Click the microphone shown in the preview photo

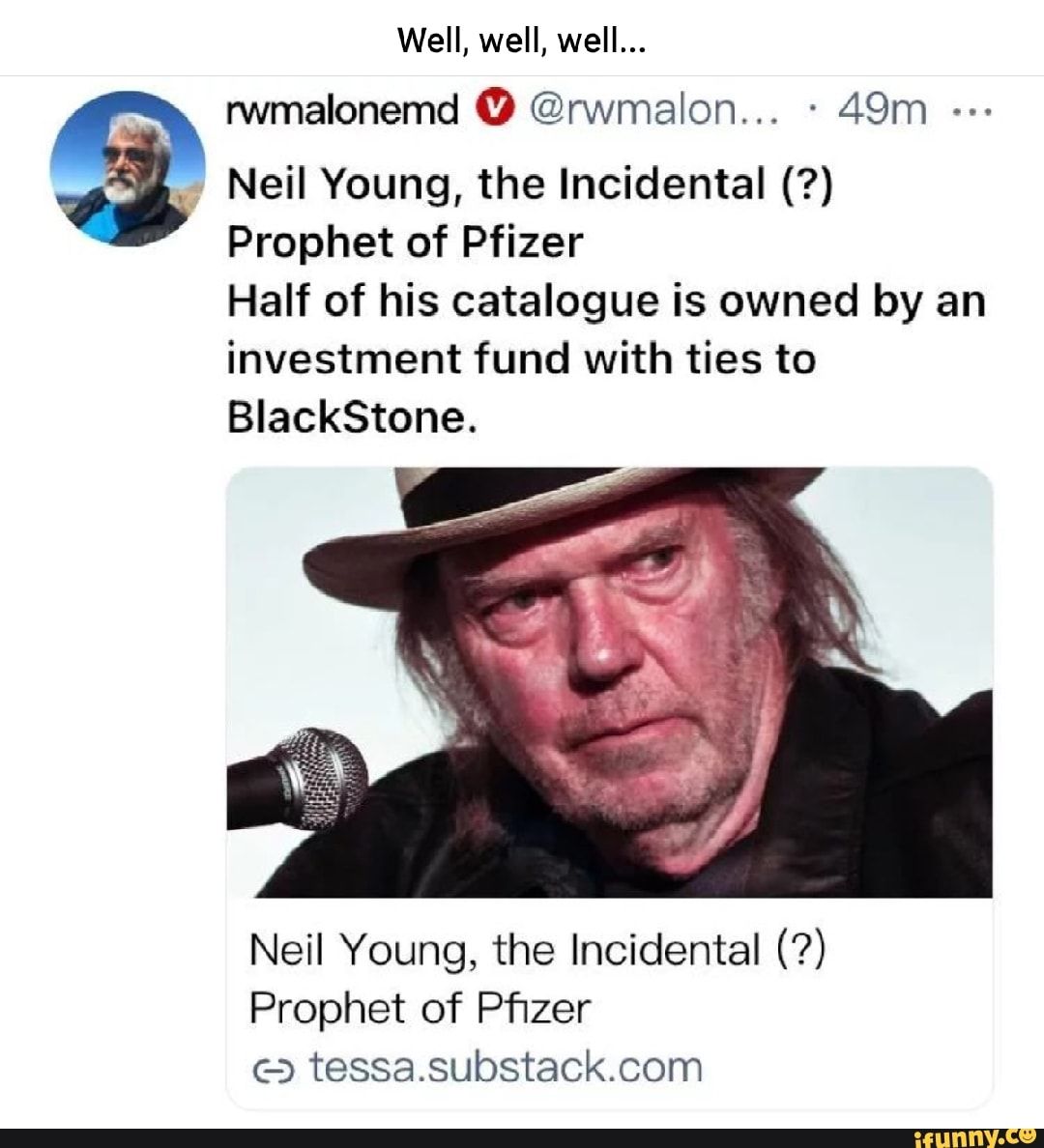click(x=298, y=779)
